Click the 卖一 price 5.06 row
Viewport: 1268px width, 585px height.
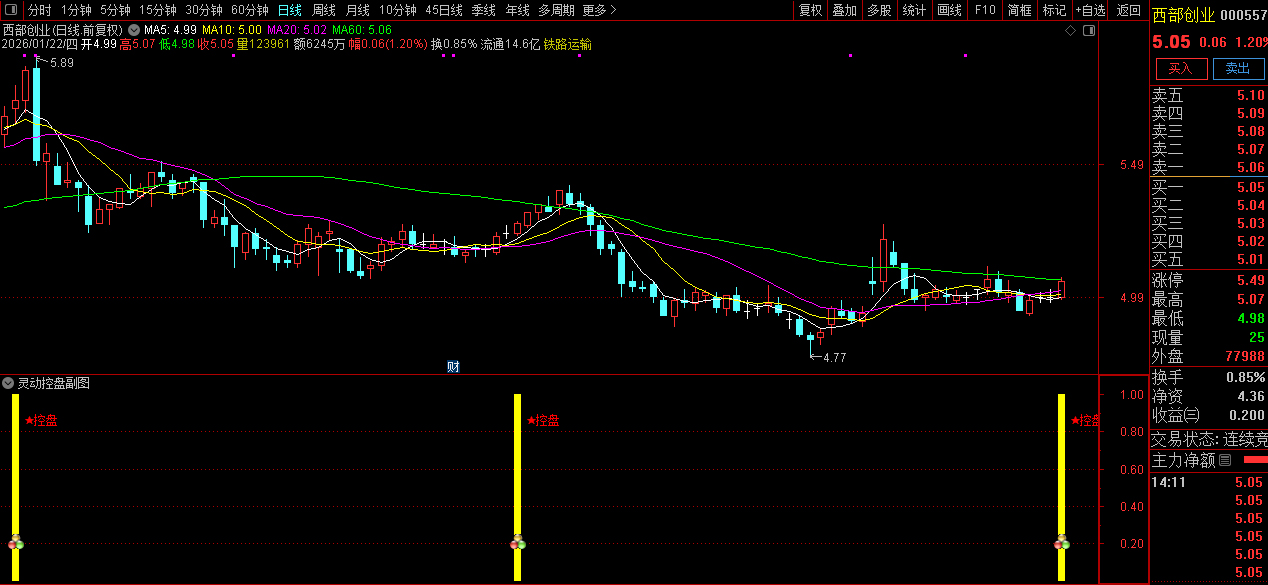[1209, 167]
